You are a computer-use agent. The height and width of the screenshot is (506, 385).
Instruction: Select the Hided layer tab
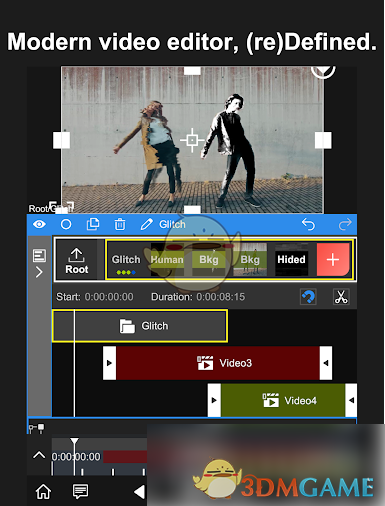[291, 260]
